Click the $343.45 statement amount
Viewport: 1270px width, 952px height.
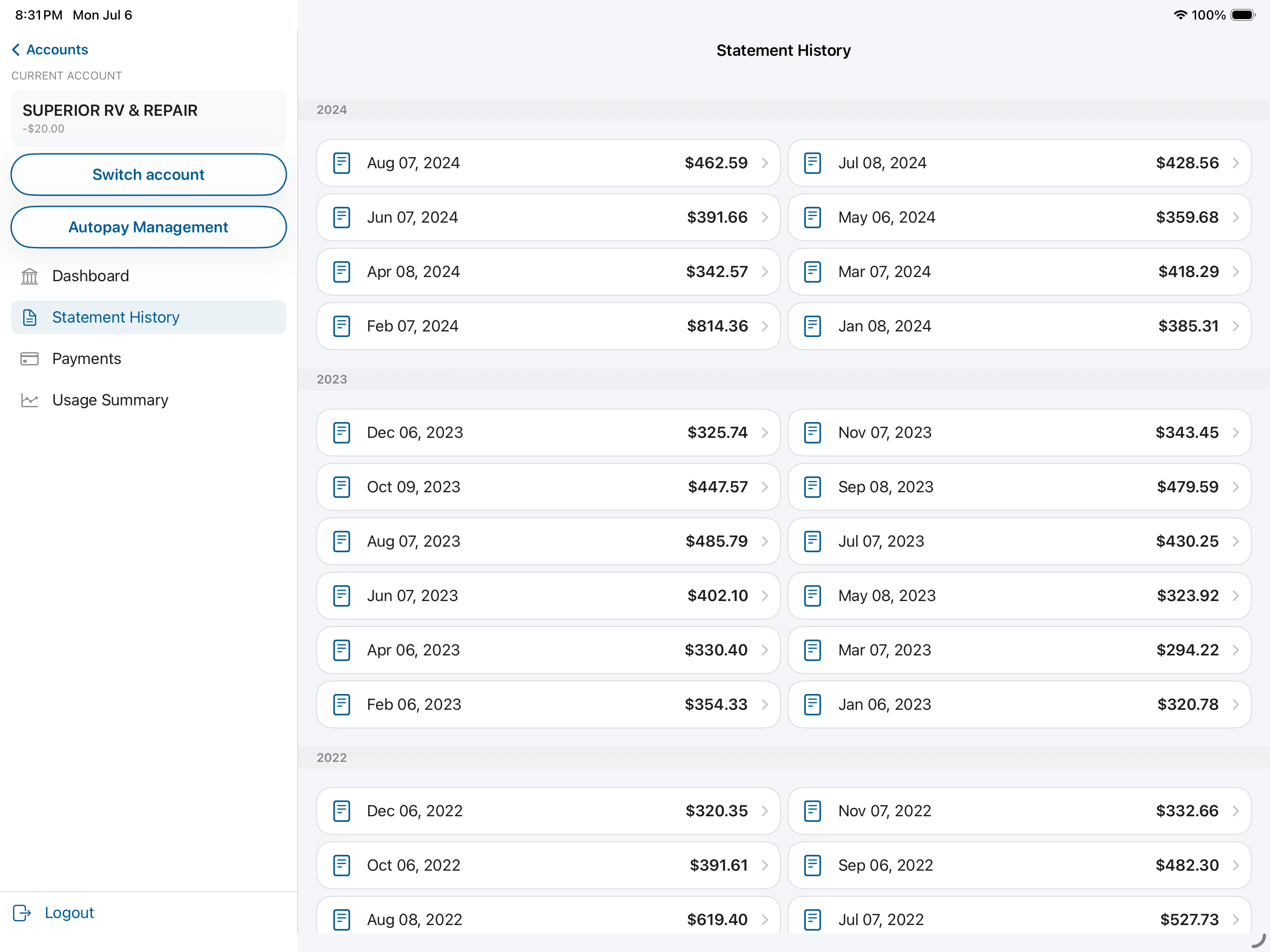tap(1187, 433)
